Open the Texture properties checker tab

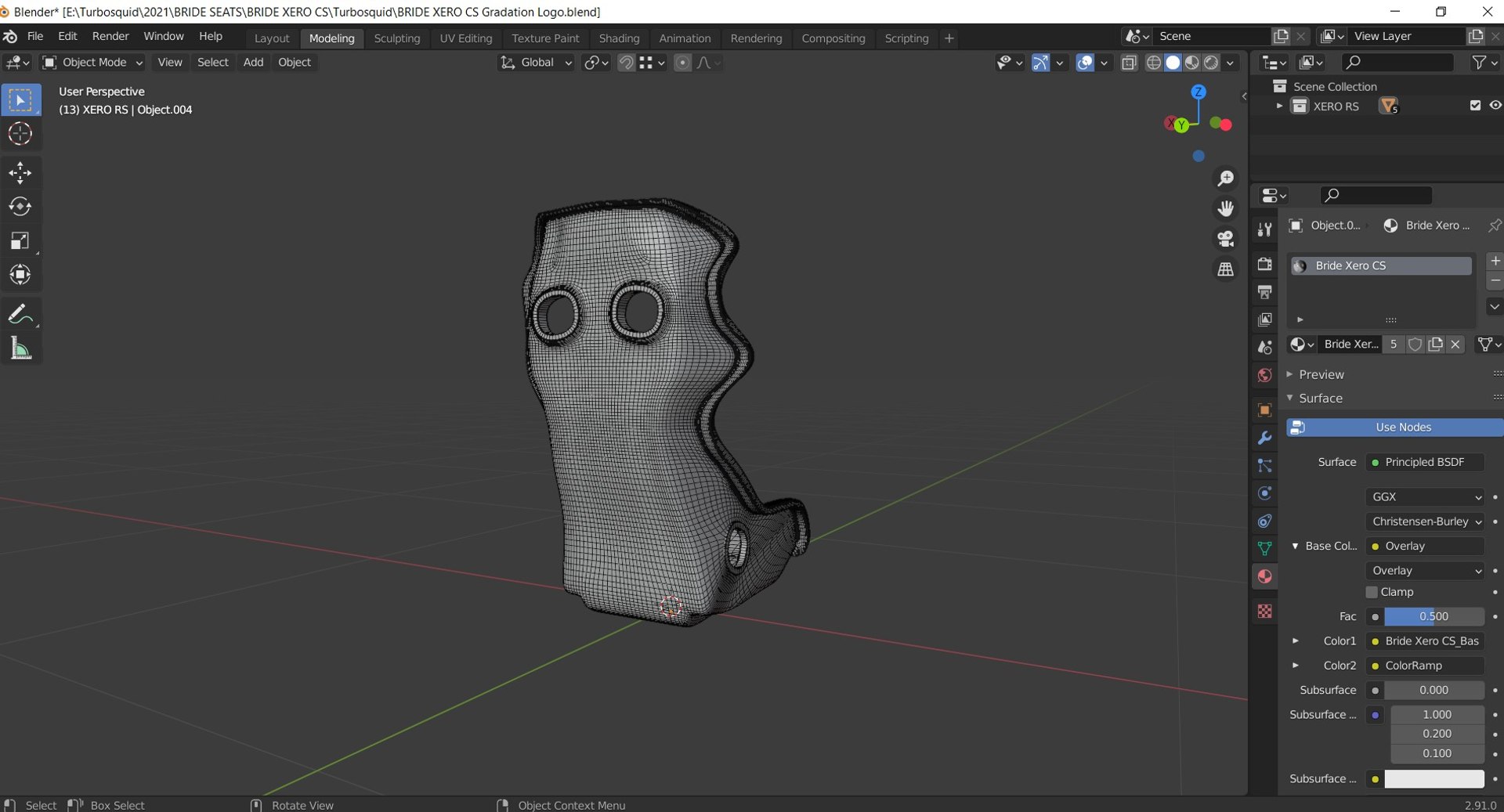[x=1264, y=611]
